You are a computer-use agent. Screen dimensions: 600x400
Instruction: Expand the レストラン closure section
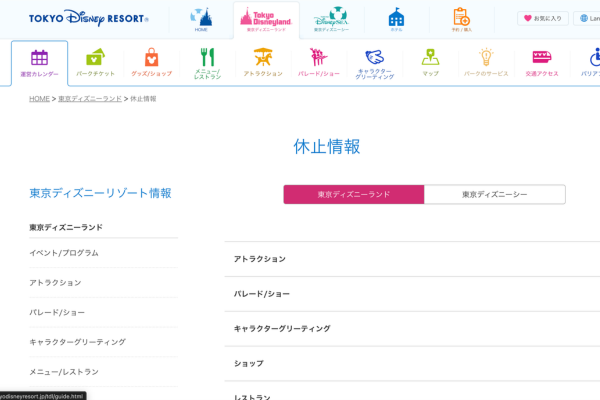point(412,391)
